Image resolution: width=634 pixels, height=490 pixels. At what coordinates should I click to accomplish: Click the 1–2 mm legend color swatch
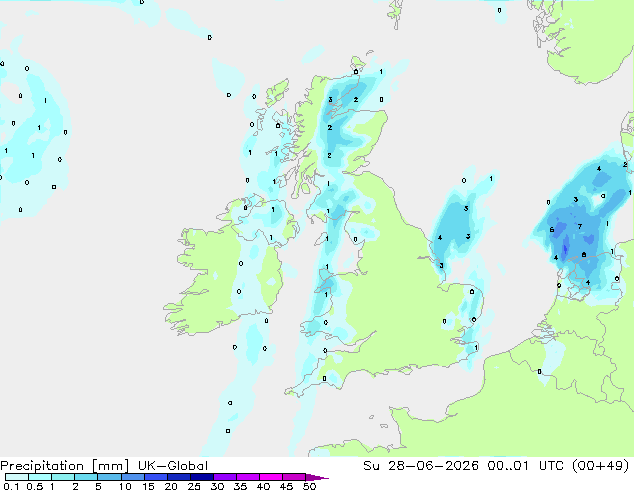coord(63,477)
